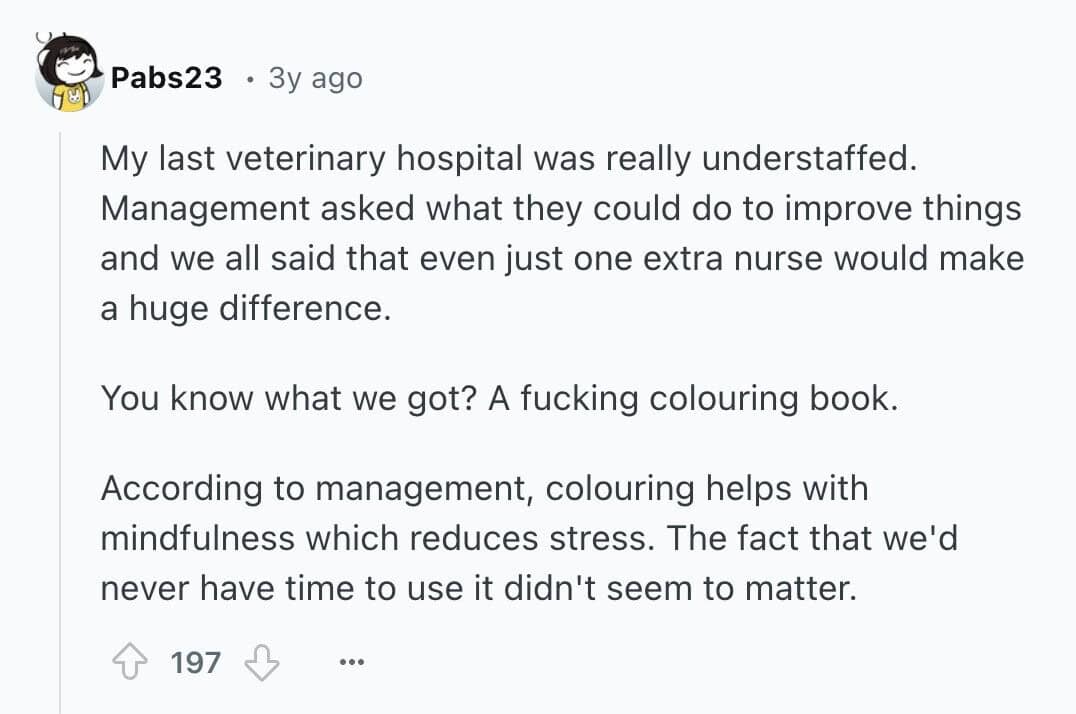Open the three-dot more options menu

click(353, 663)
